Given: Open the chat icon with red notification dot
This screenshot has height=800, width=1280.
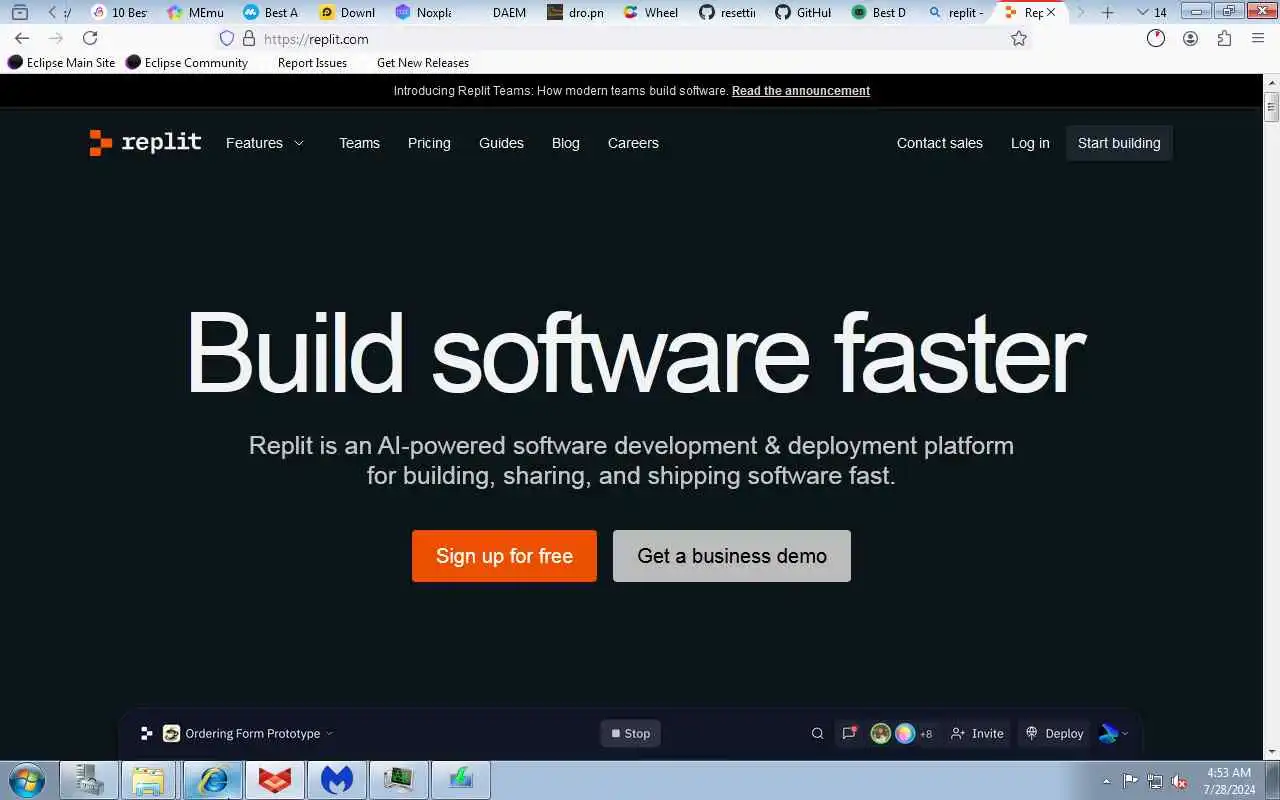Looking at the screenshot, I should [x=849, y=733].
